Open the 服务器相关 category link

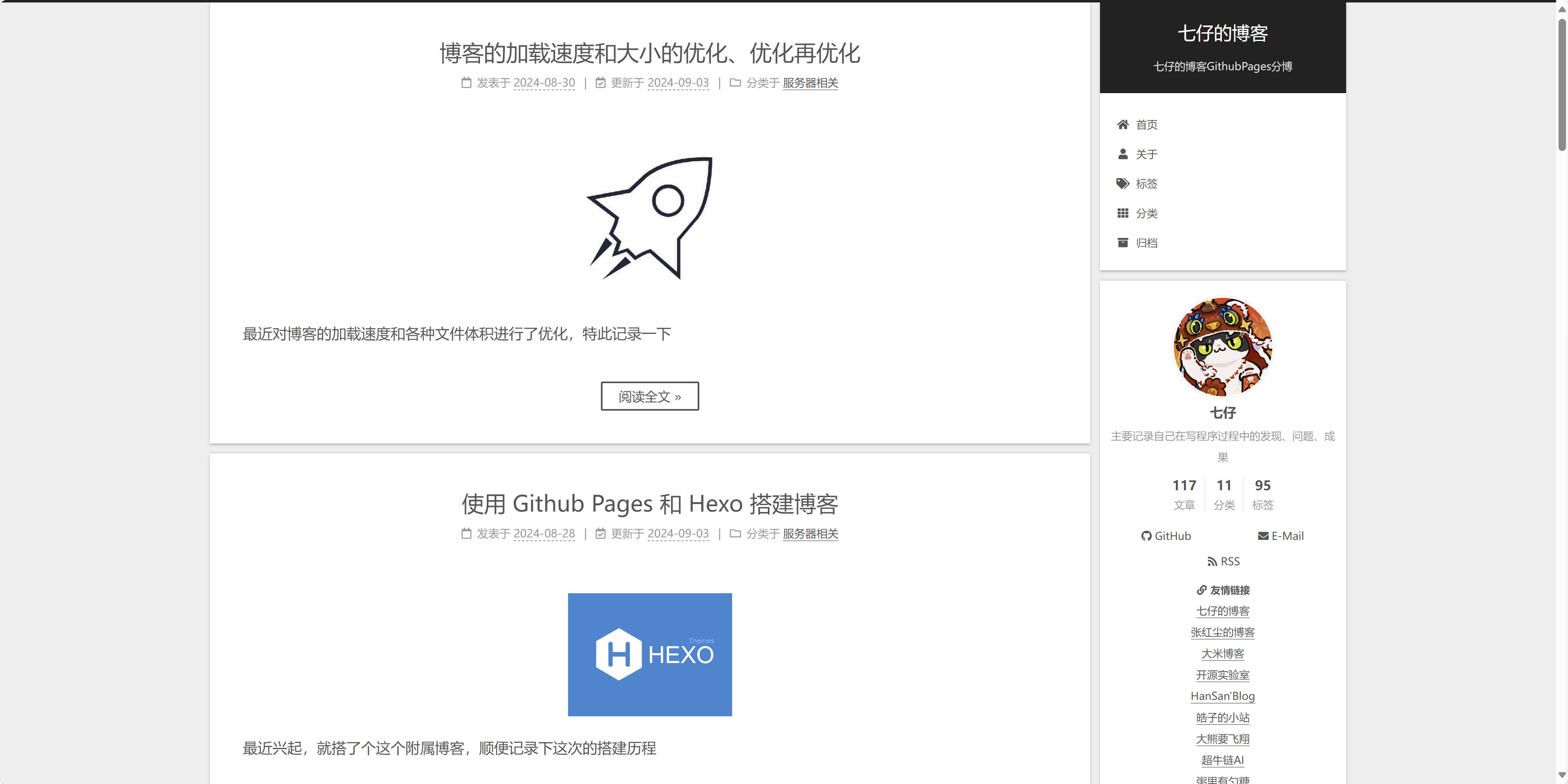click(x=810, y=83)
